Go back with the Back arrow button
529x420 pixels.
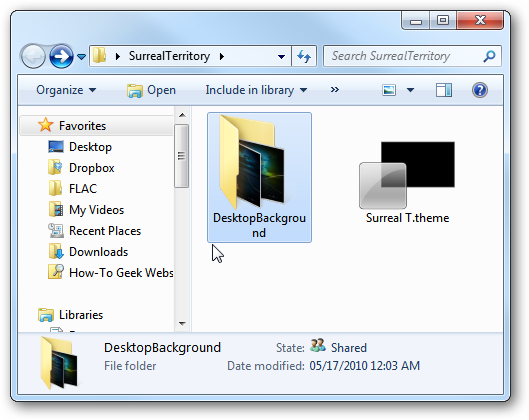point(33,56)
